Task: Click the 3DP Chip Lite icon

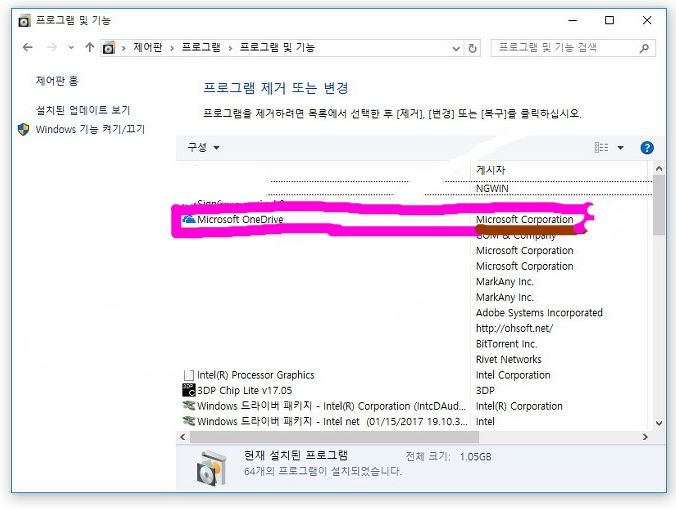Action: point(189,390)
